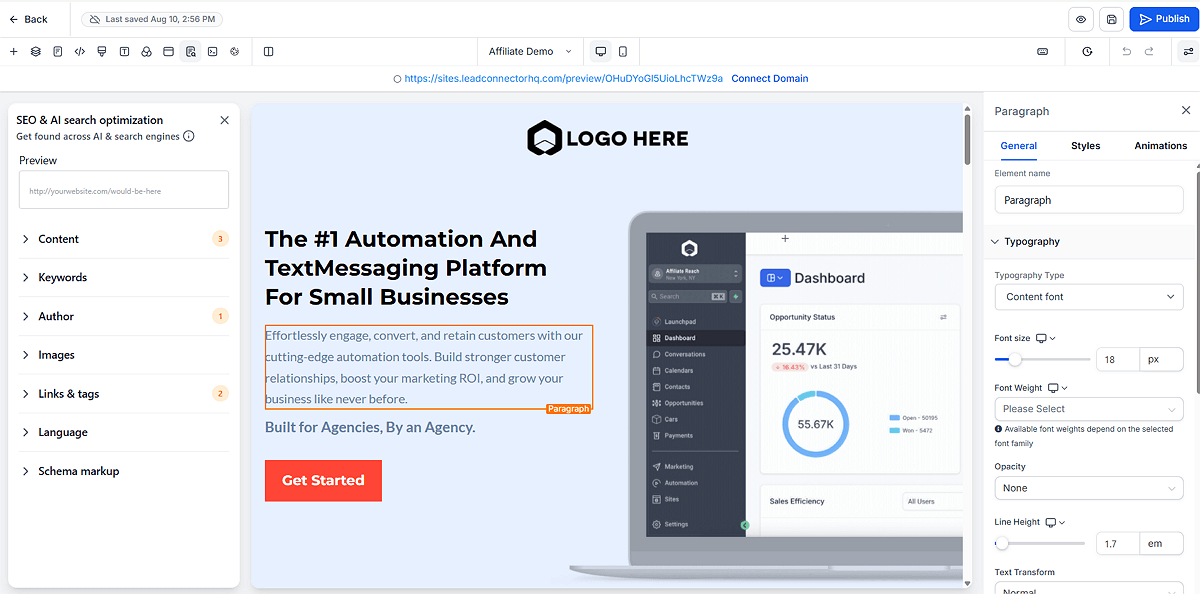Switch to desktop device view

click(x=601, y=51)
